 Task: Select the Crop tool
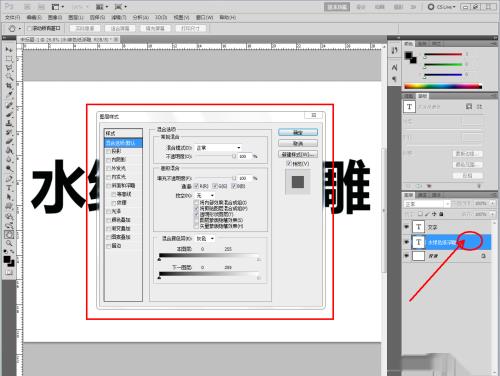click(x=9, y=86)
